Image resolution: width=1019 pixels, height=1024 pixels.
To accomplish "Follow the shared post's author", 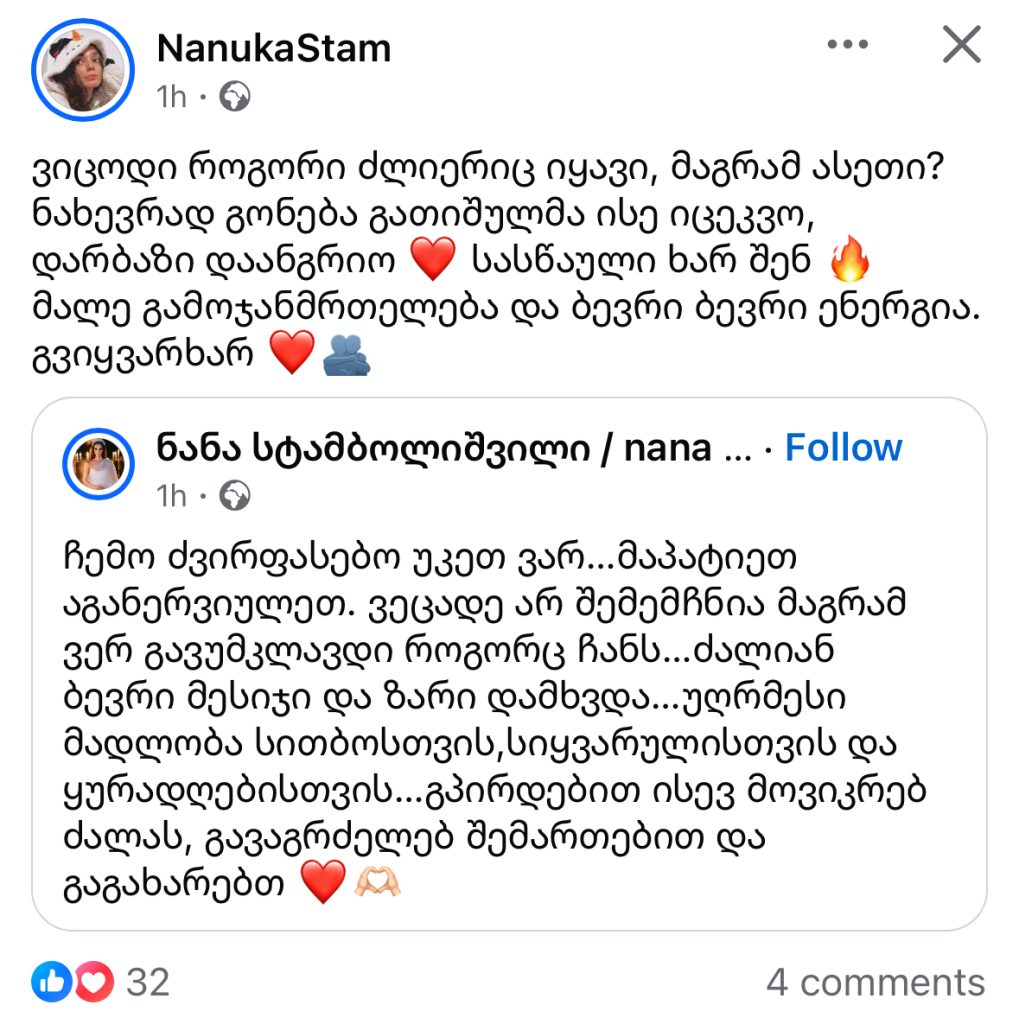I will pyautogui.click(x=843, y=447).
